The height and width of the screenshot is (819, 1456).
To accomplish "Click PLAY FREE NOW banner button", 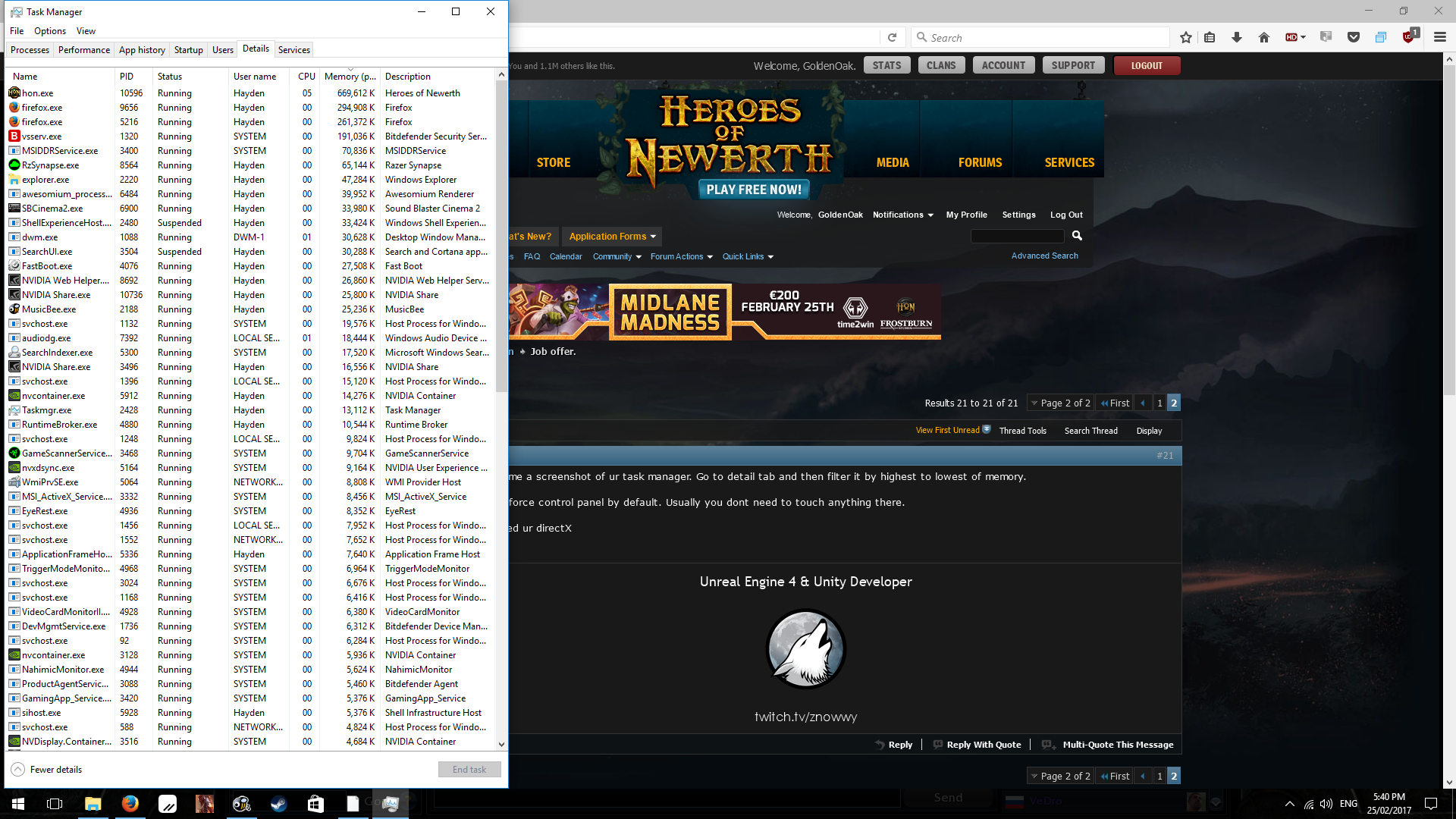I will pyautogui.click(x=754, y=190).
